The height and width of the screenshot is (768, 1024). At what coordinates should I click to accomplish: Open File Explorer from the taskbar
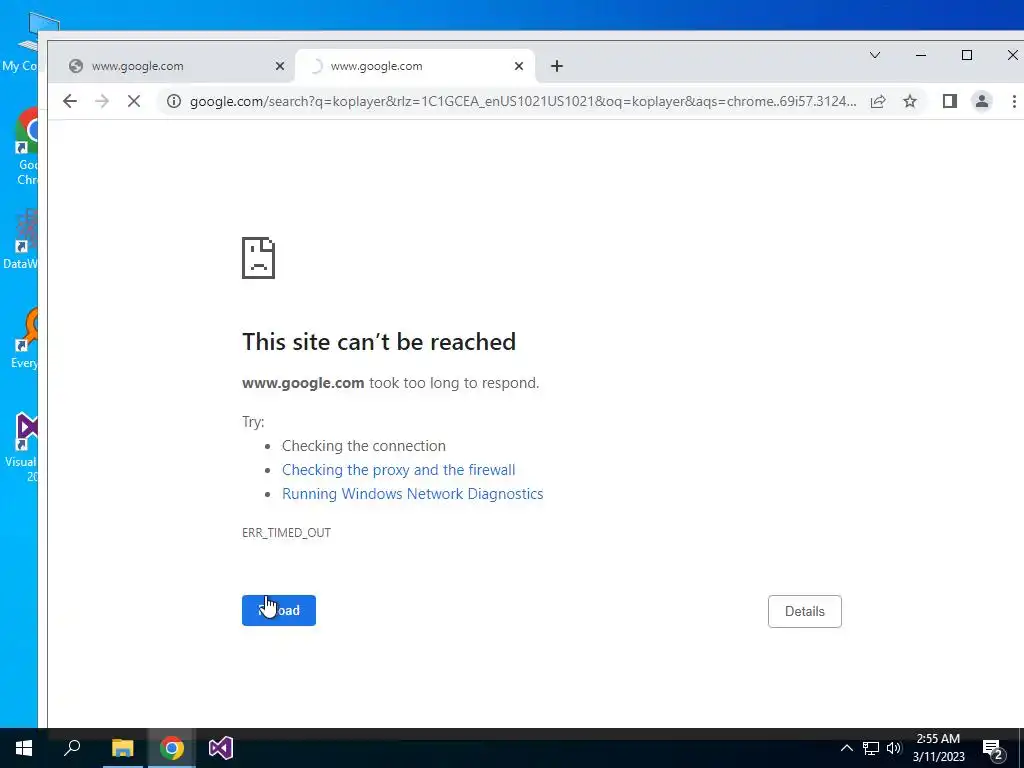pyautogui.click(x=122, y=748)
